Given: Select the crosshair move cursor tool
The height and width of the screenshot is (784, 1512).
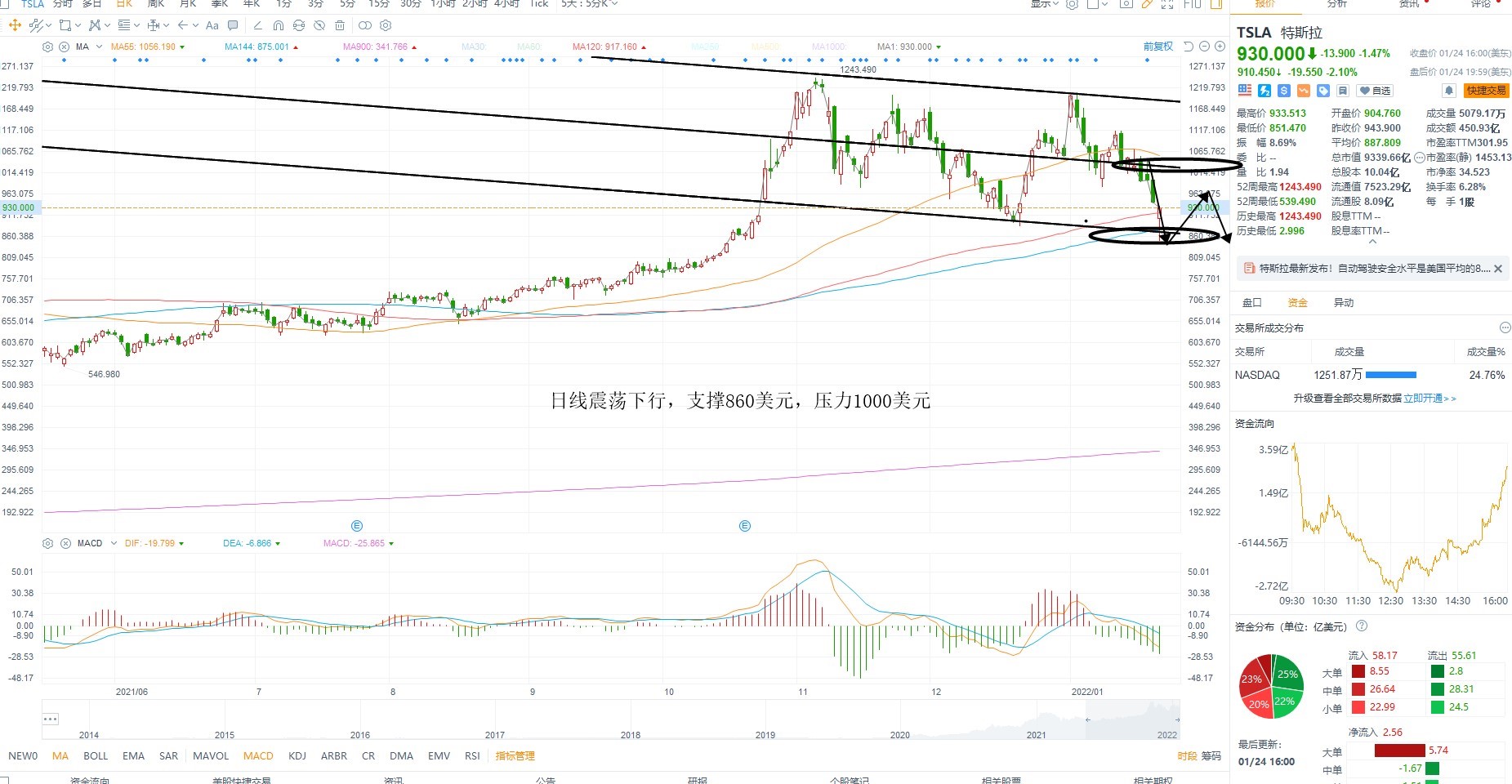Looking at the screenshot, I should tap(14, 25).
